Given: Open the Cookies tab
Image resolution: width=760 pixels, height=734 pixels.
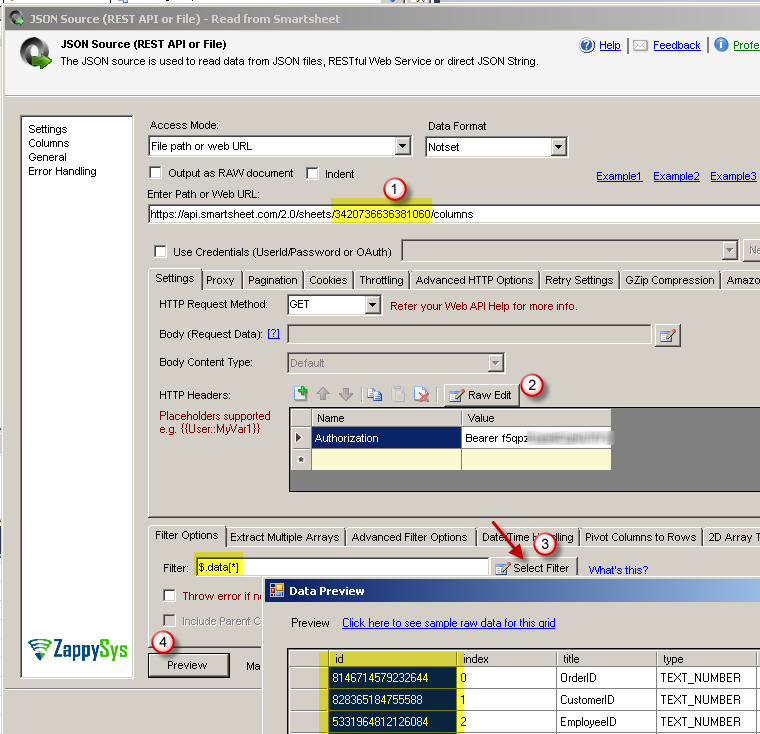Looking at the screenshot, I should (x=328, y=280).
